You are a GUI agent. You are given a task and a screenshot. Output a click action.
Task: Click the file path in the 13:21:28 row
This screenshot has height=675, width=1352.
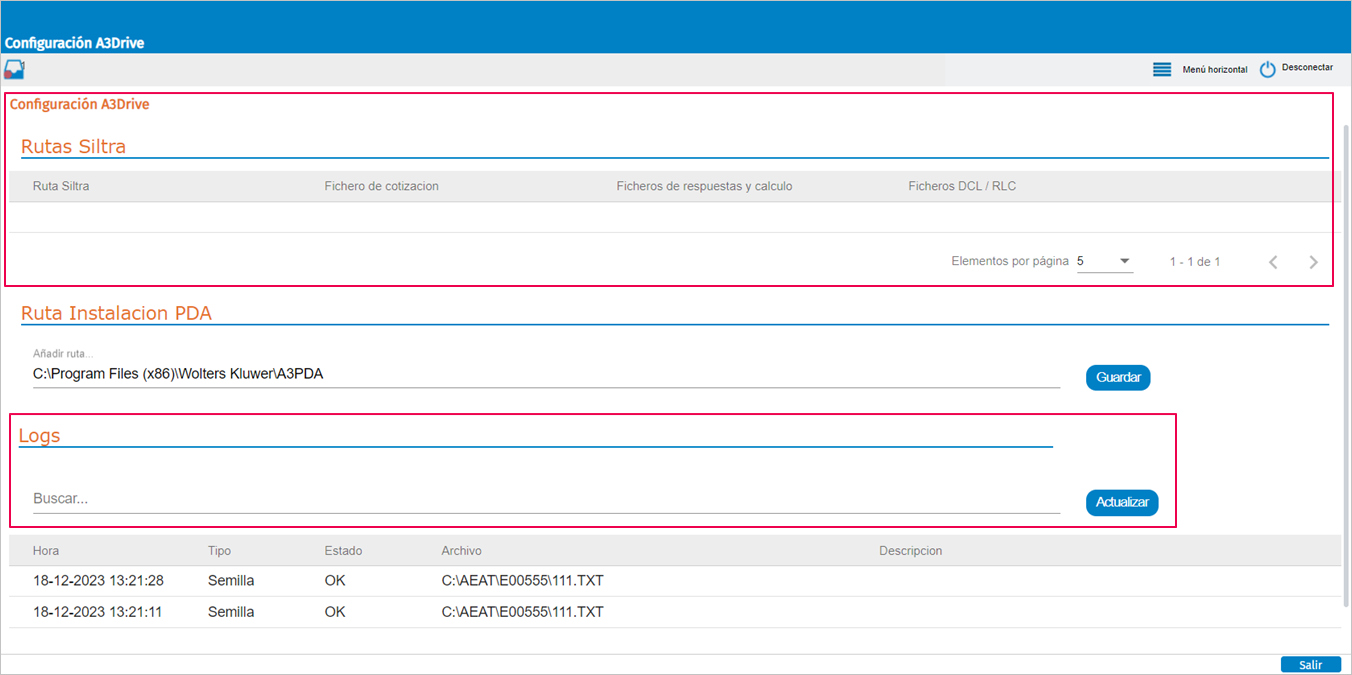[x=522, y=581]
